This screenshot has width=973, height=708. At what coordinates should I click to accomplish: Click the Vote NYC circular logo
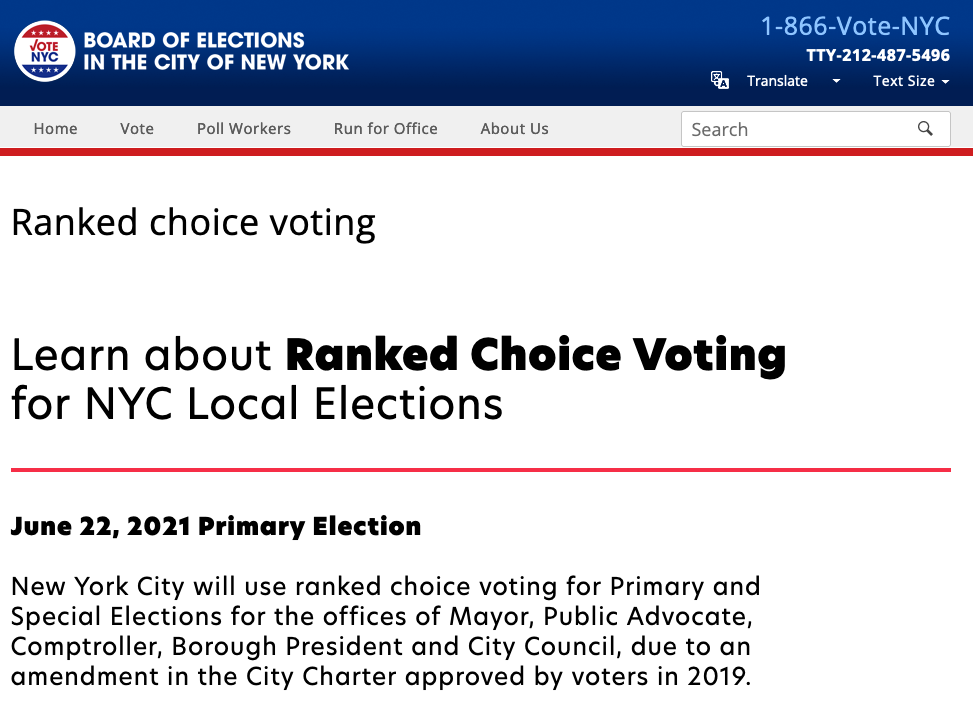click(45, 52)
